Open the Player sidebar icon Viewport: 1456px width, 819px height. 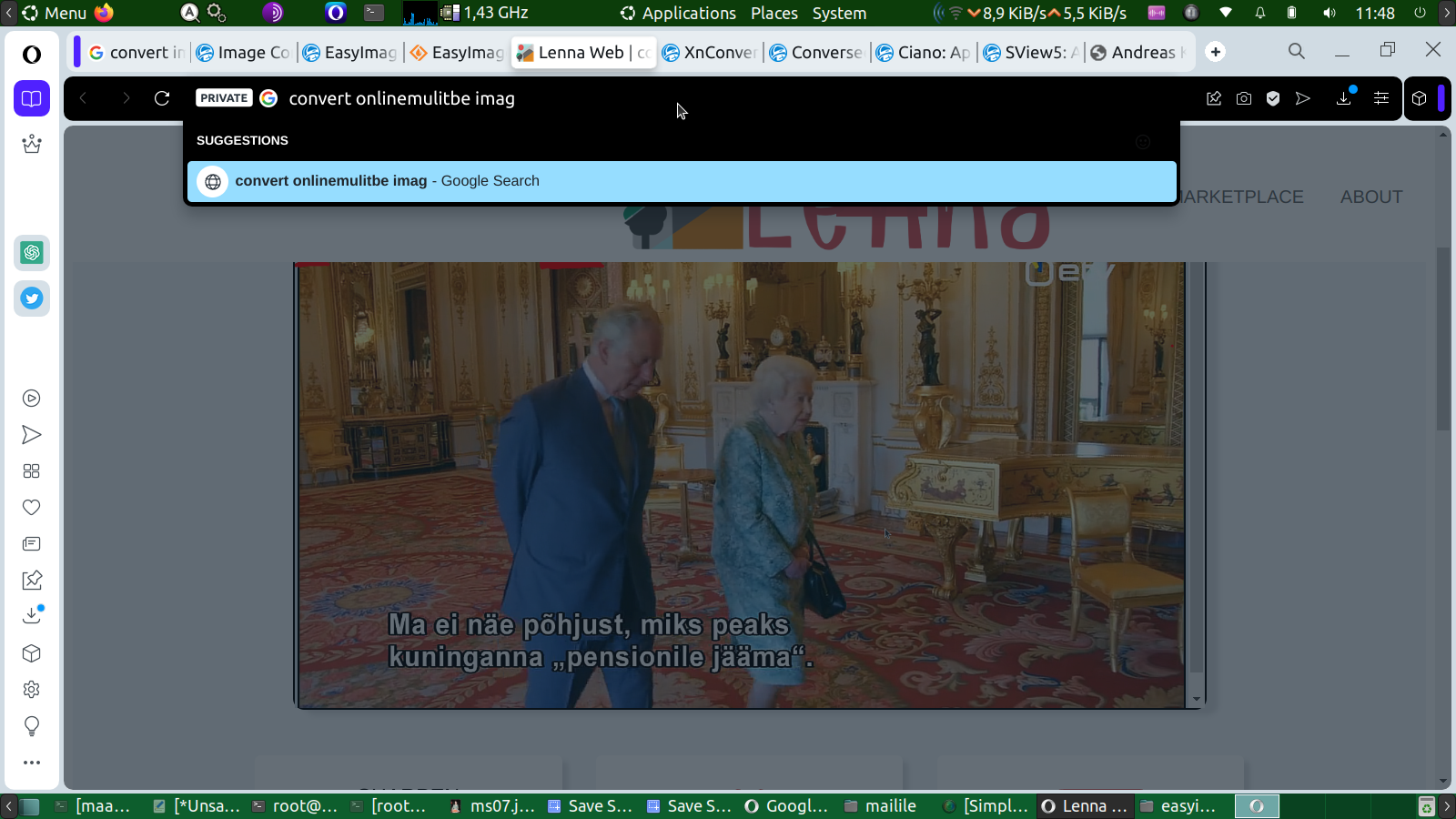pyautogui.click(x=32, y=398)
